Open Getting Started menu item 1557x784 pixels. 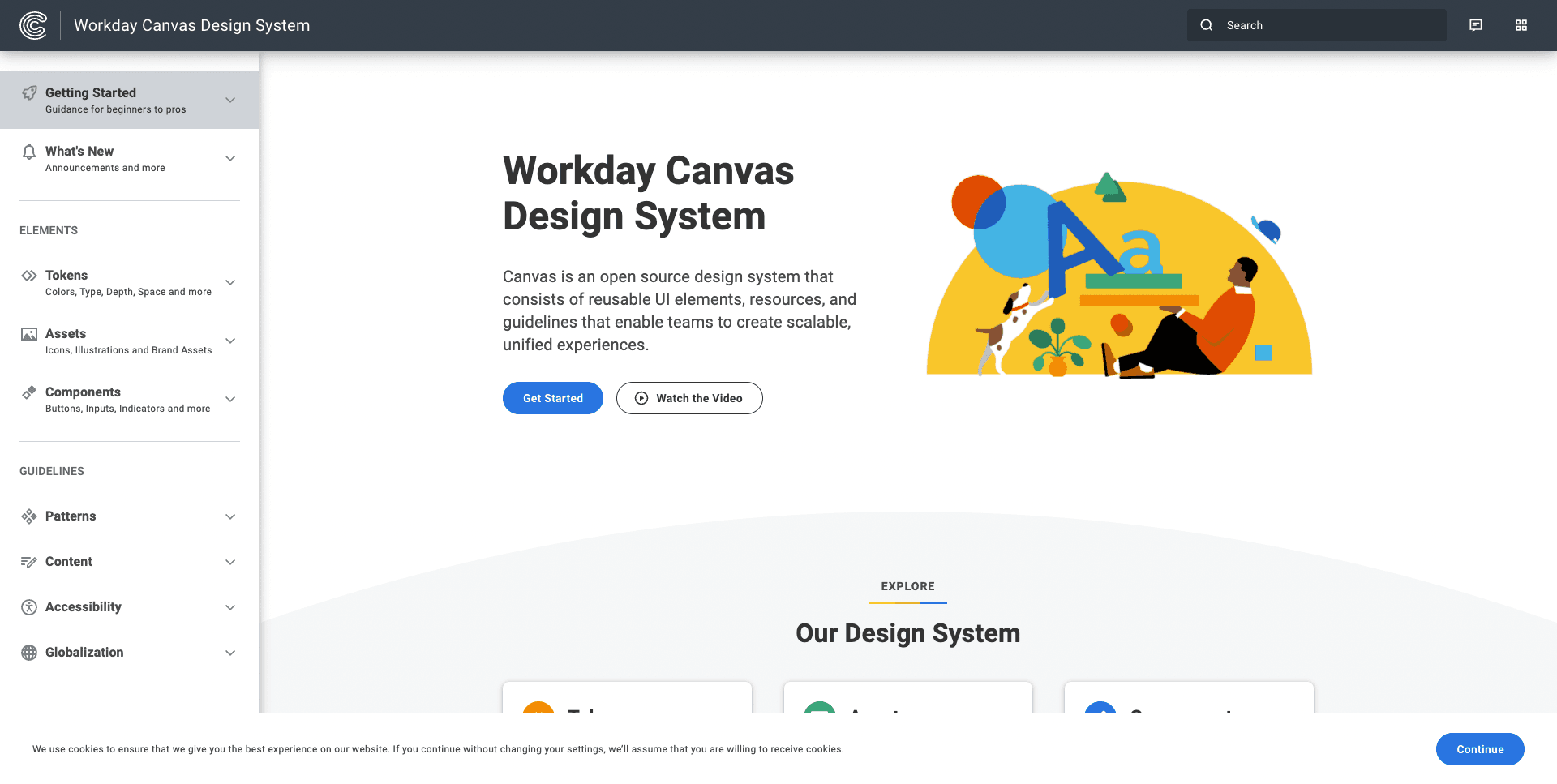click(130, 100)
